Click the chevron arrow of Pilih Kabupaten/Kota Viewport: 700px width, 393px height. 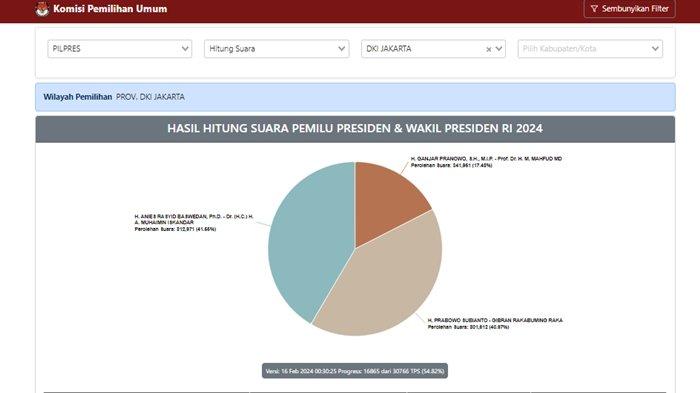click(x=655, y=49)
